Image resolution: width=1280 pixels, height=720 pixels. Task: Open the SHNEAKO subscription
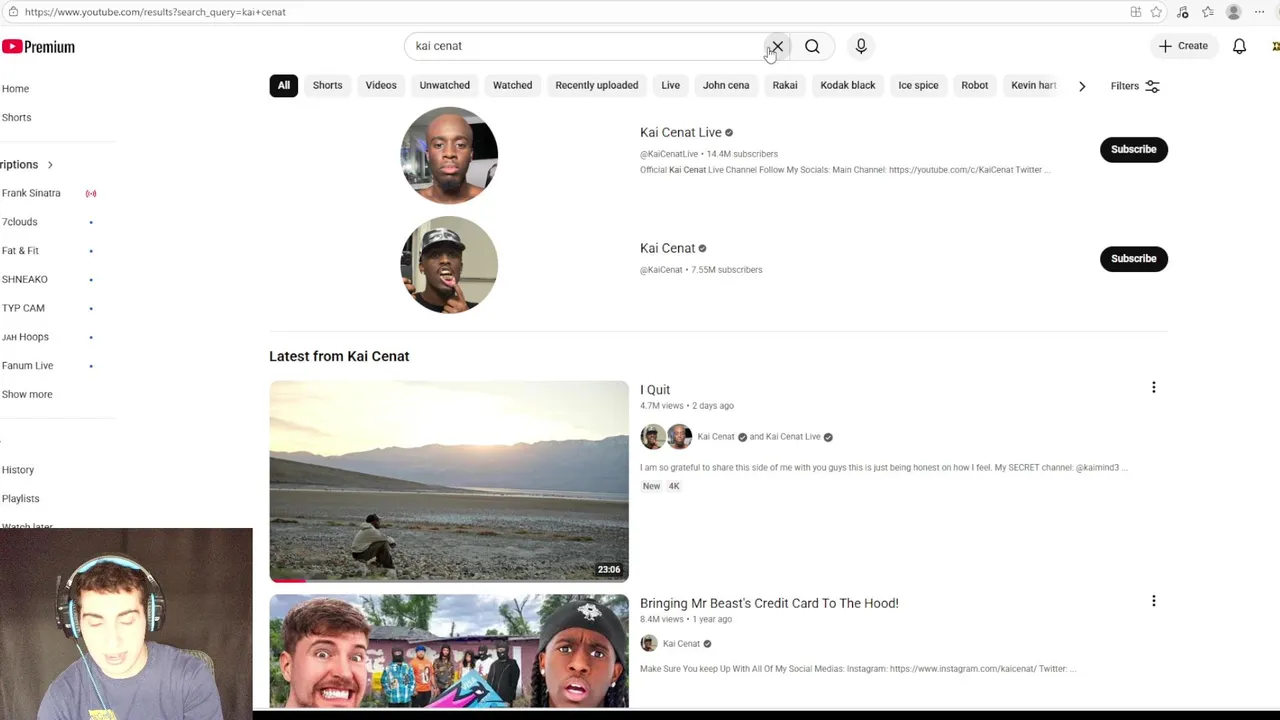pos(24,279)
